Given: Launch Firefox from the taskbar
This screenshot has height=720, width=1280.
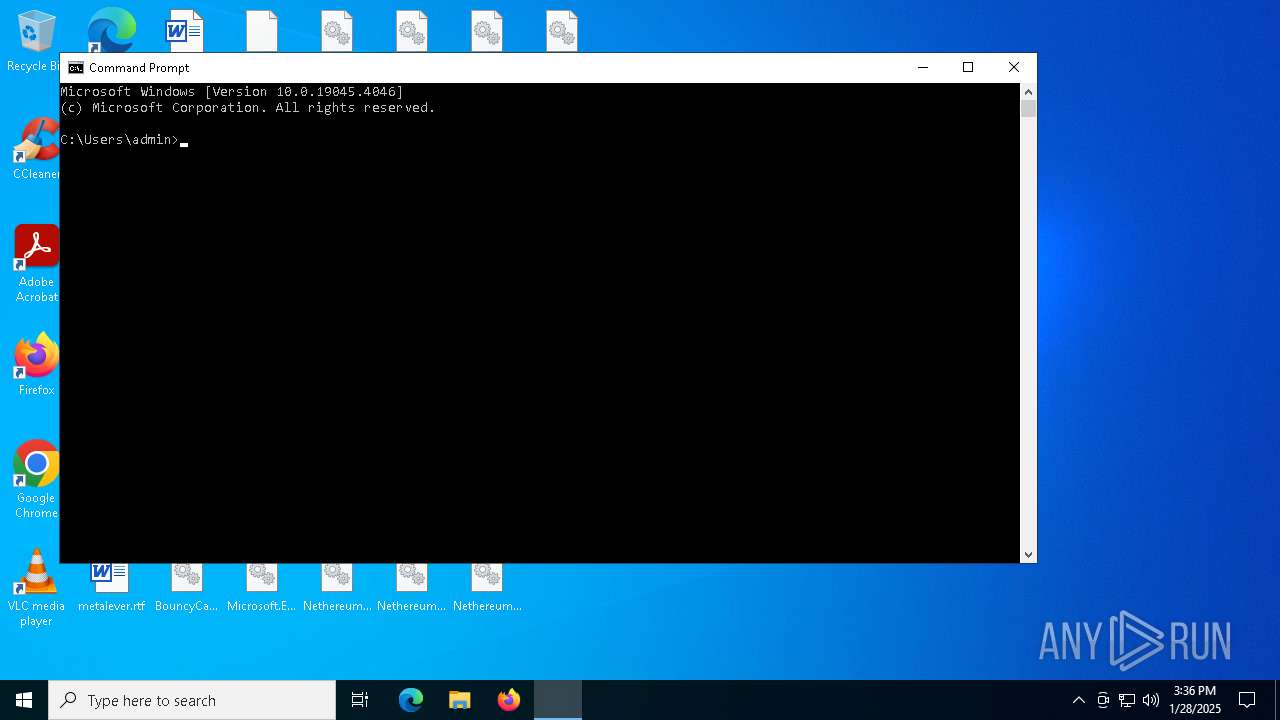Looking at the screenshot, I should [x=509, y=700].
